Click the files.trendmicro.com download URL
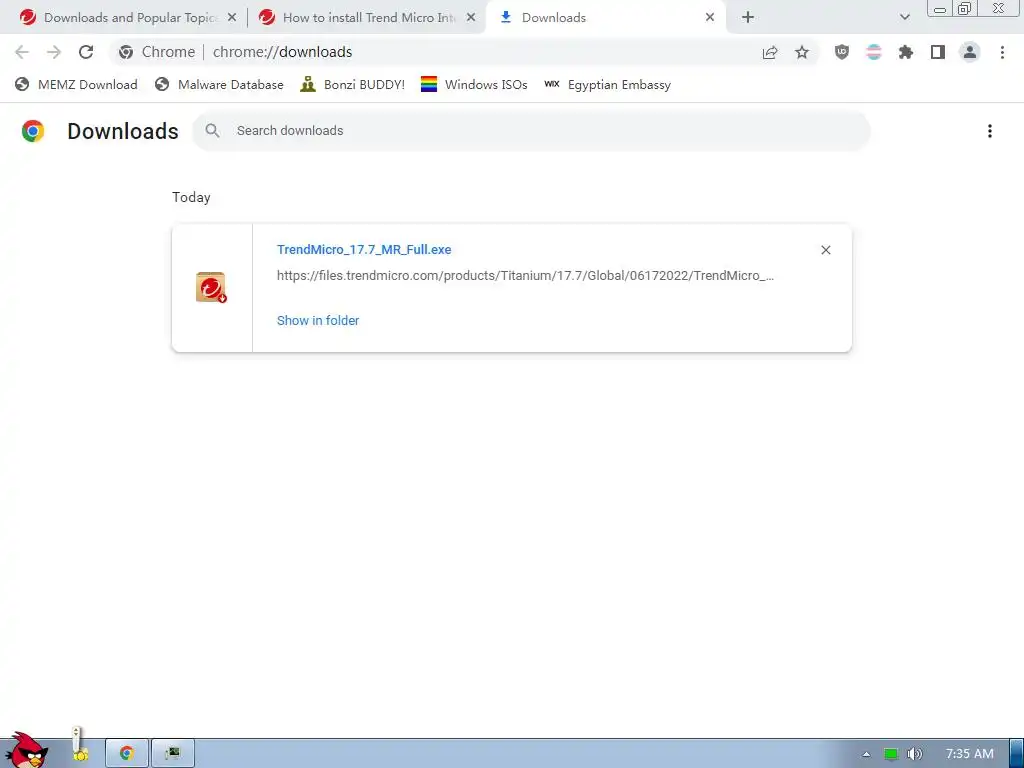This screenshot has height=768, width=1024. [525, 276]
